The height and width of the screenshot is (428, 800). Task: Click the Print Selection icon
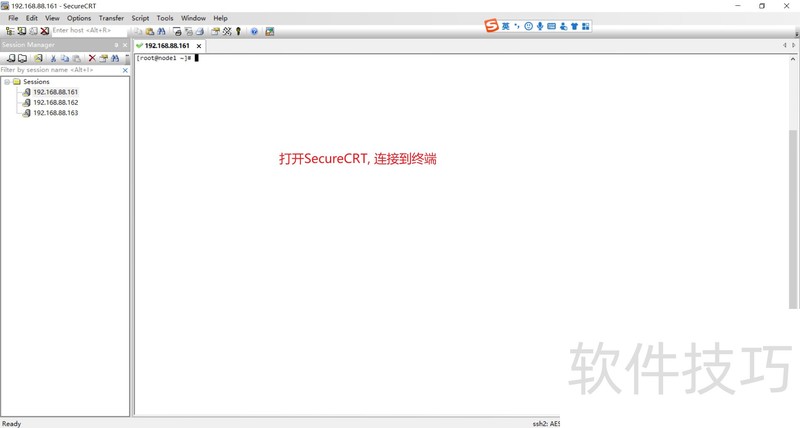(x=189, y=32)
